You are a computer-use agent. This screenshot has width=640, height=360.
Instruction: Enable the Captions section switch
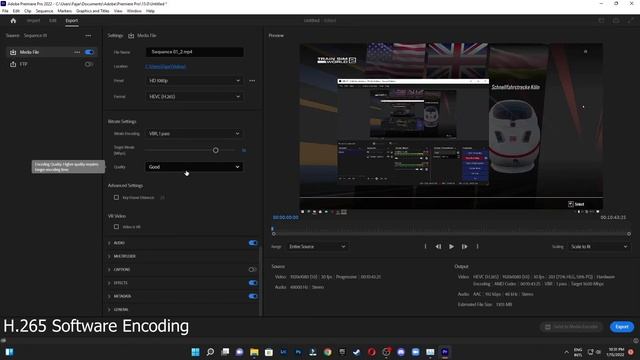pyautogui.click(x=253, y=269)
